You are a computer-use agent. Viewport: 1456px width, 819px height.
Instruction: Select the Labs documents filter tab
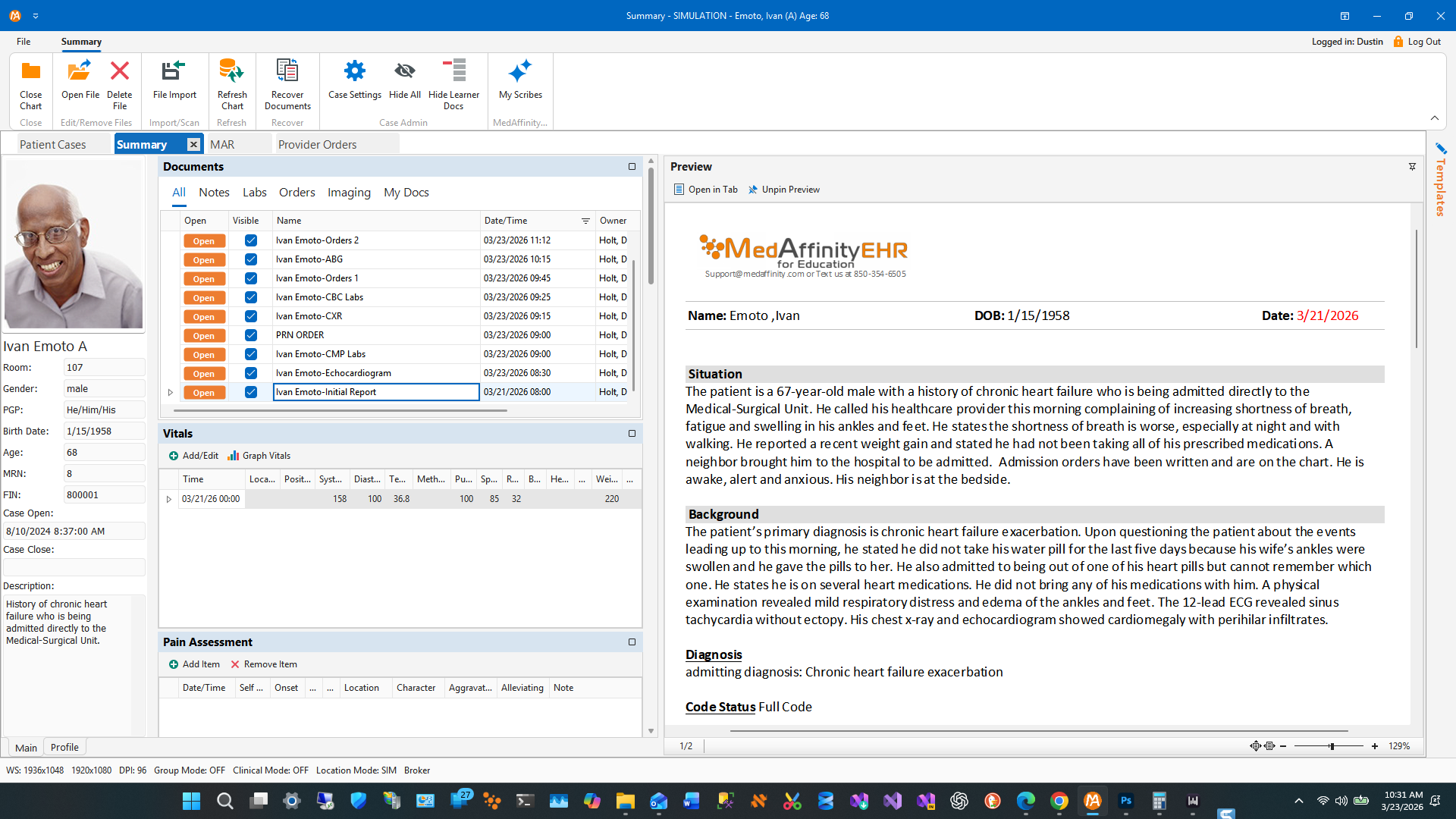pyautogui.click(x=254, y=193)
